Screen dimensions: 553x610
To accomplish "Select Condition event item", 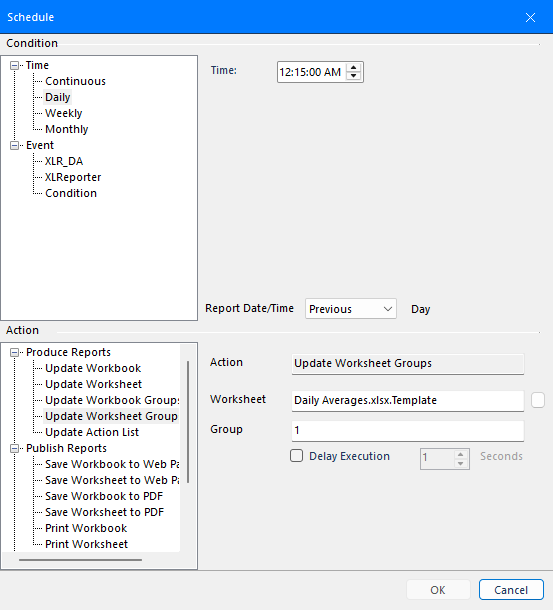I will point(71,193).
